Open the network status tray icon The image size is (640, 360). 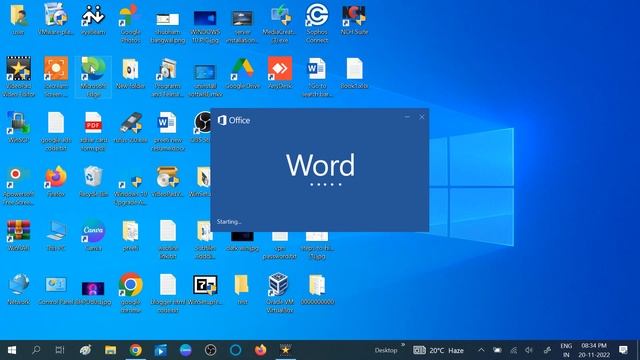(x=513, y=350)
